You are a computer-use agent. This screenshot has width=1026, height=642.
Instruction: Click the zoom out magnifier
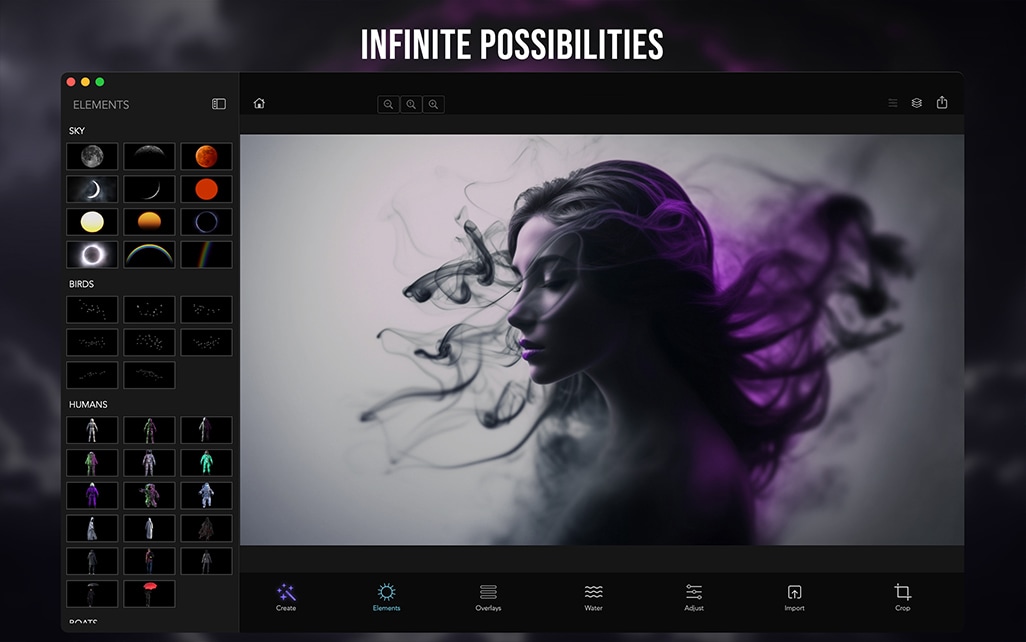pos(389,104)
